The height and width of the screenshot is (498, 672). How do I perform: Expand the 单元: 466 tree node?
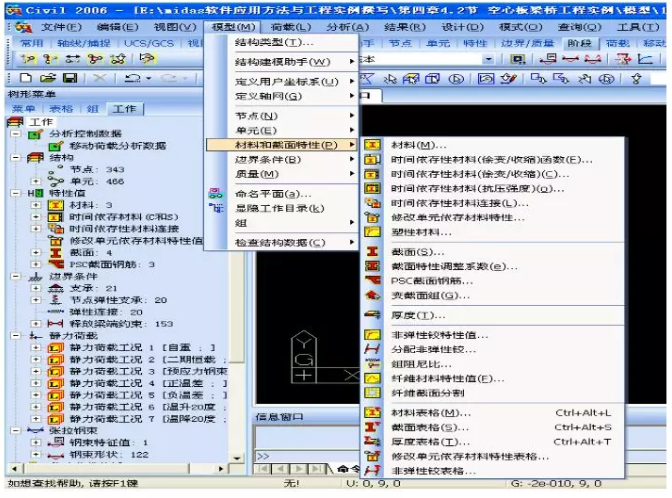tap(36, 181)
